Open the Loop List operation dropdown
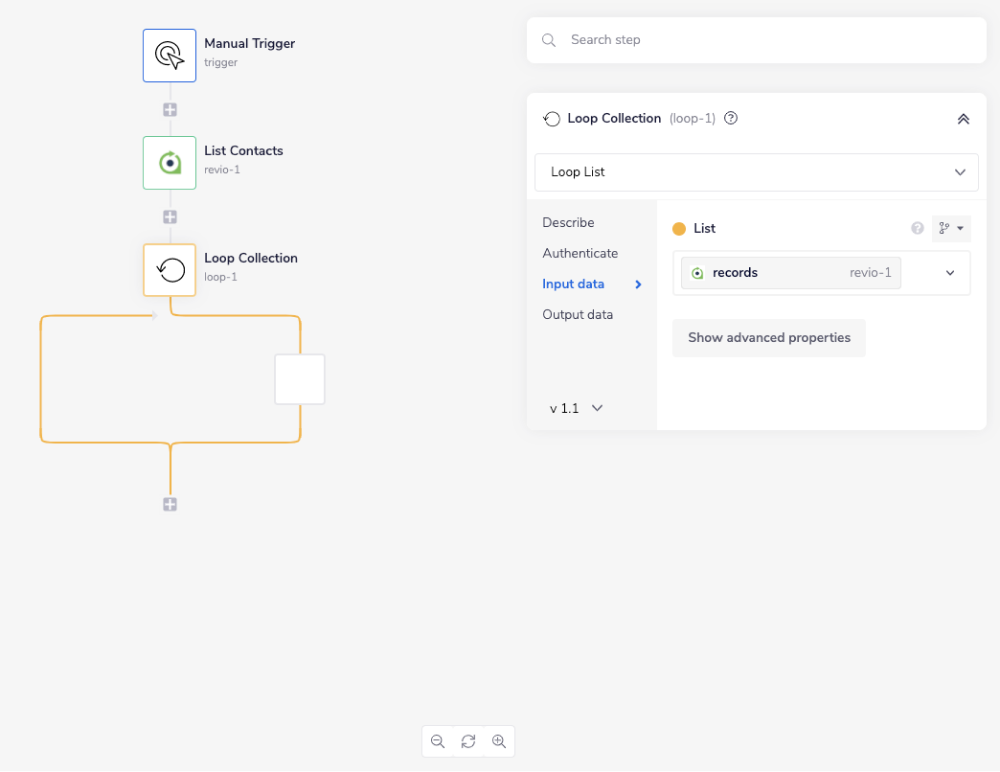Viewport: 1000px width, 772px height. [x=756, y=172]
